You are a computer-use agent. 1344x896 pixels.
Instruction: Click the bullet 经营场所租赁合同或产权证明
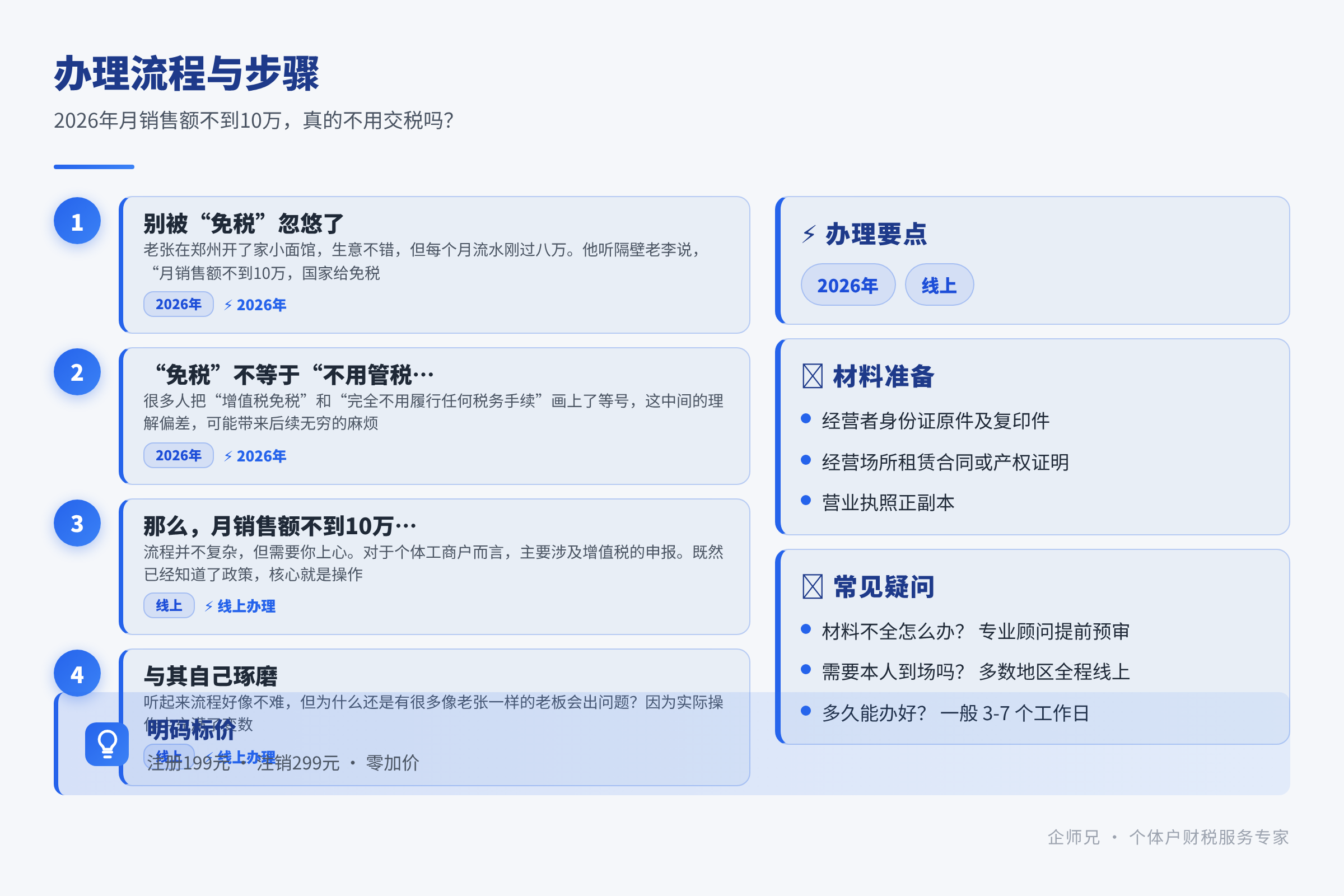pos(945,461)
